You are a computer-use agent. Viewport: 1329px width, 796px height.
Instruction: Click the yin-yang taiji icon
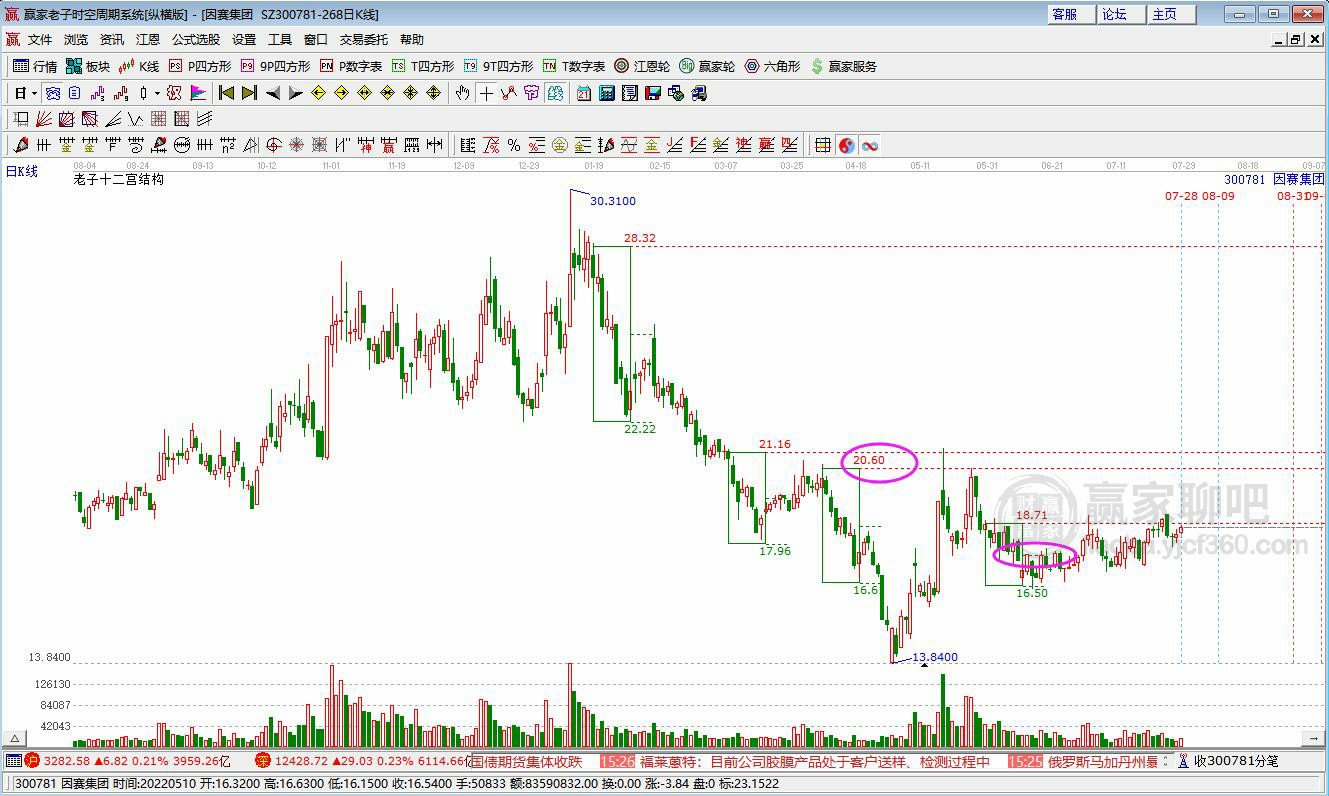[x=847, y=145]
